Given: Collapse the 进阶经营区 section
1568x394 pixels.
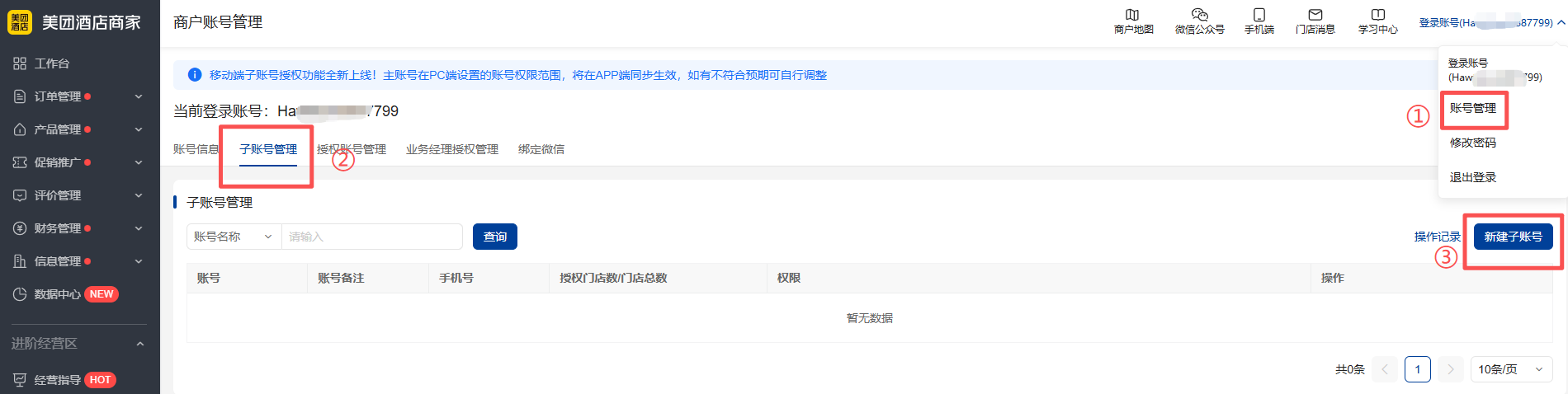Looking at the screenshot, I should pos(139,344).
